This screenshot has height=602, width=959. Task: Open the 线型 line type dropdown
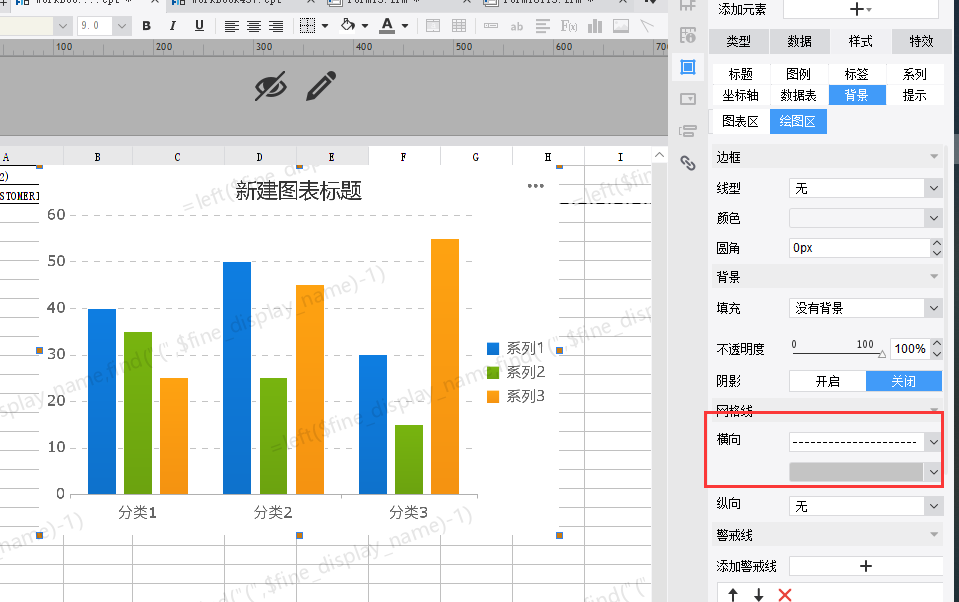click(865, 188)
